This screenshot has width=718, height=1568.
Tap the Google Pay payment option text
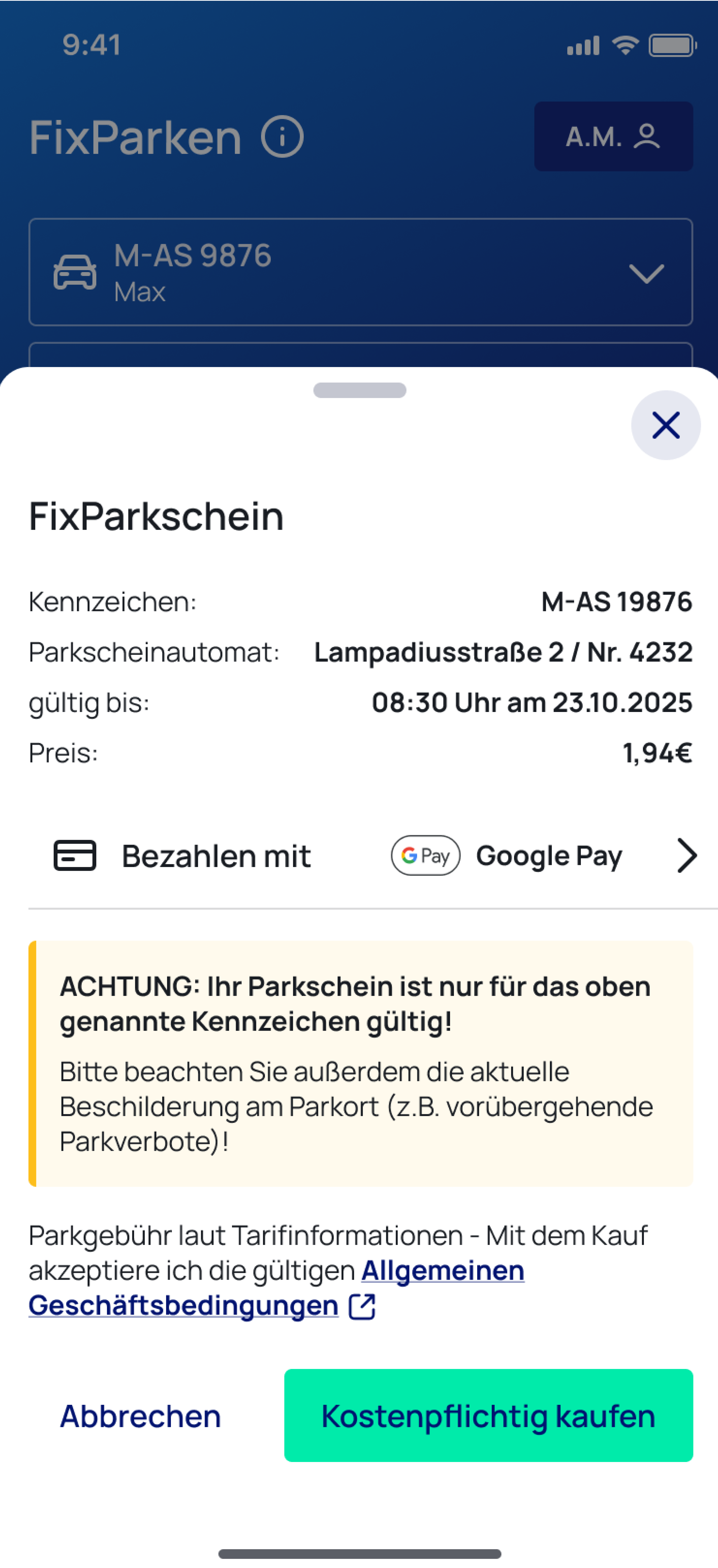coord(549,856)
